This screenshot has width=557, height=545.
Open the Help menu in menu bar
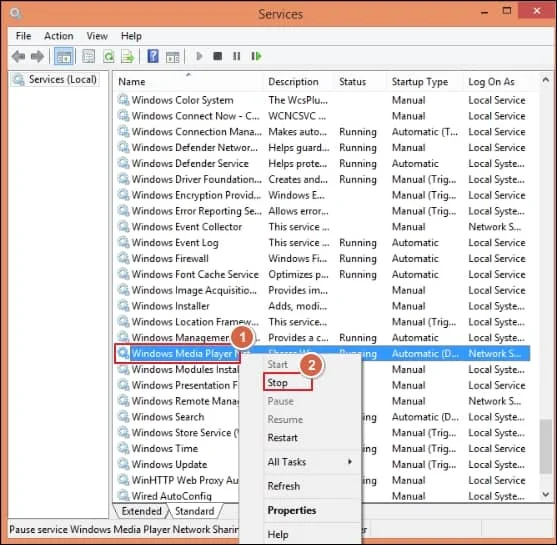(x=131, y=36)
